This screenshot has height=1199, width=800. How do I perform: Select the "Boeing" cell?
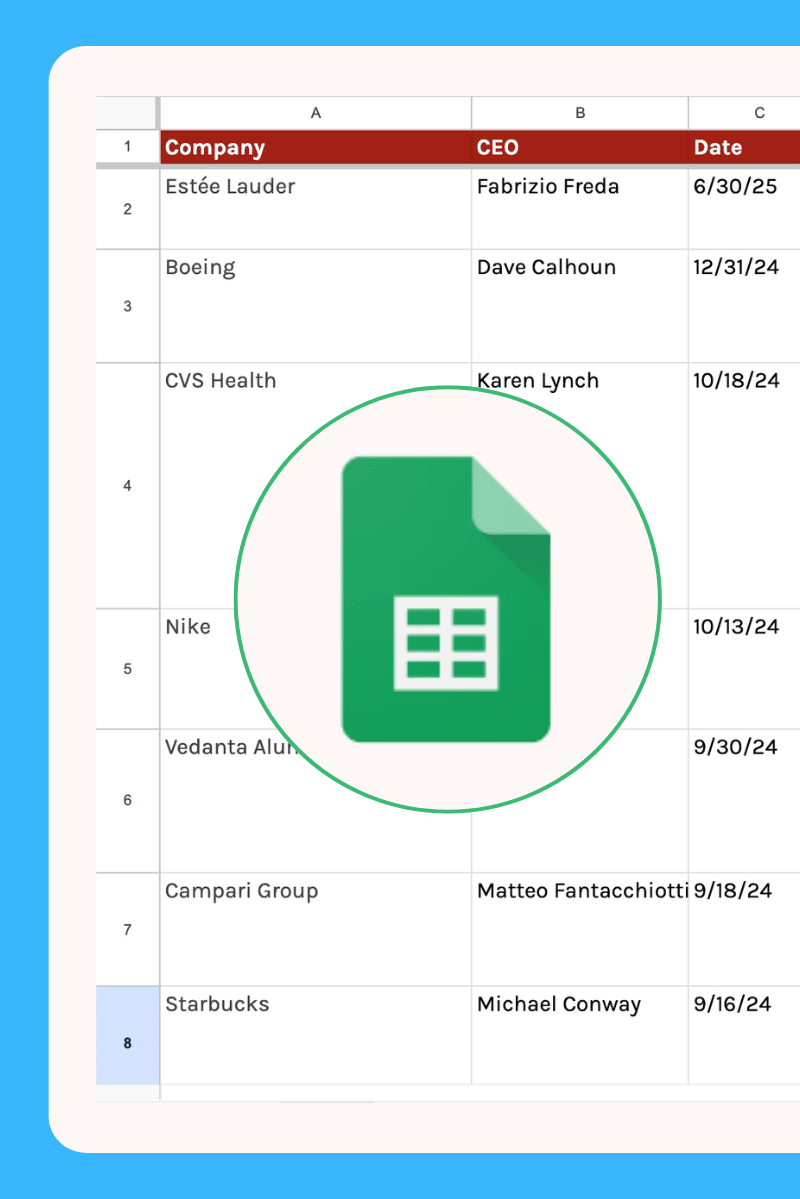315,306
